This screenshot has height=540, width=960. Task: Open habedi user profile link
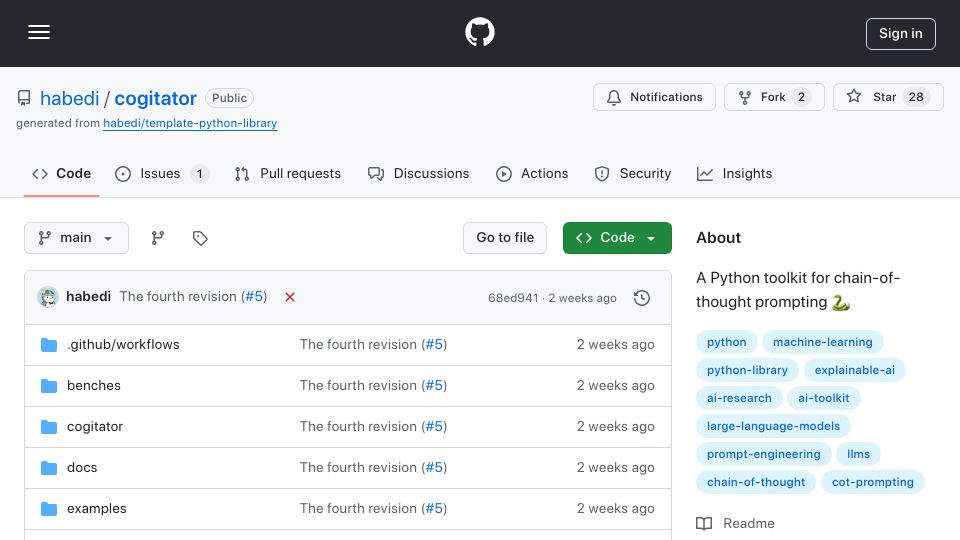(69, 98)
